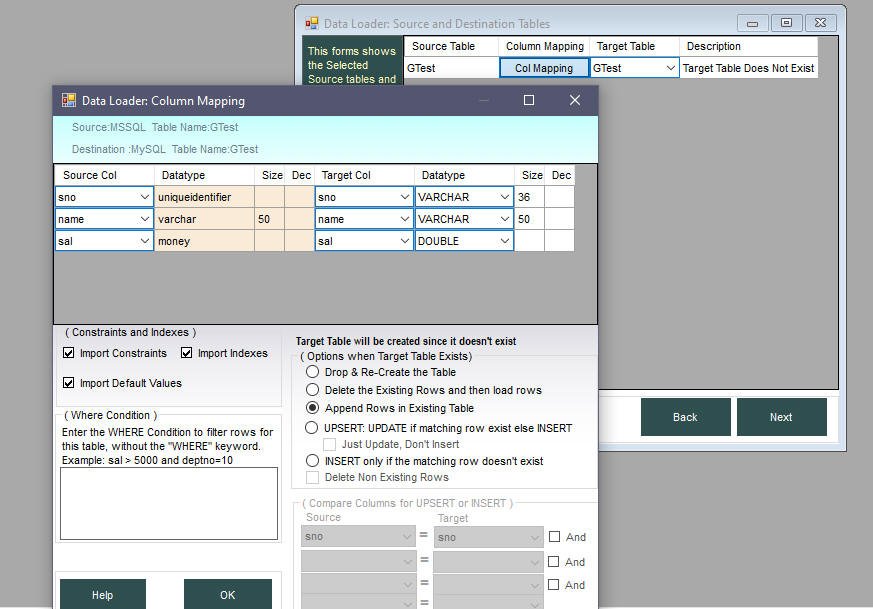
Task: Open the name source column dropdown
Action: [x=144, y=219]
